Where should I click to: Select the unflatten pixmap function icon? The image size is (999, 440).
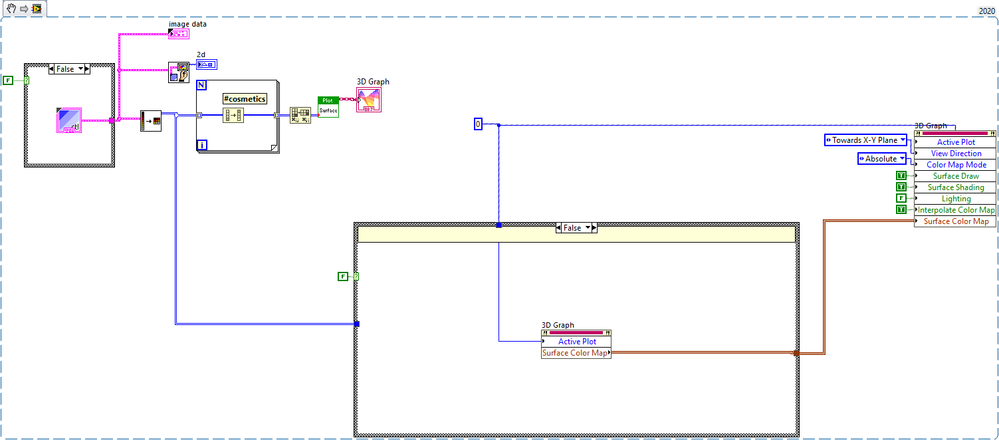(x=151, y=120)
